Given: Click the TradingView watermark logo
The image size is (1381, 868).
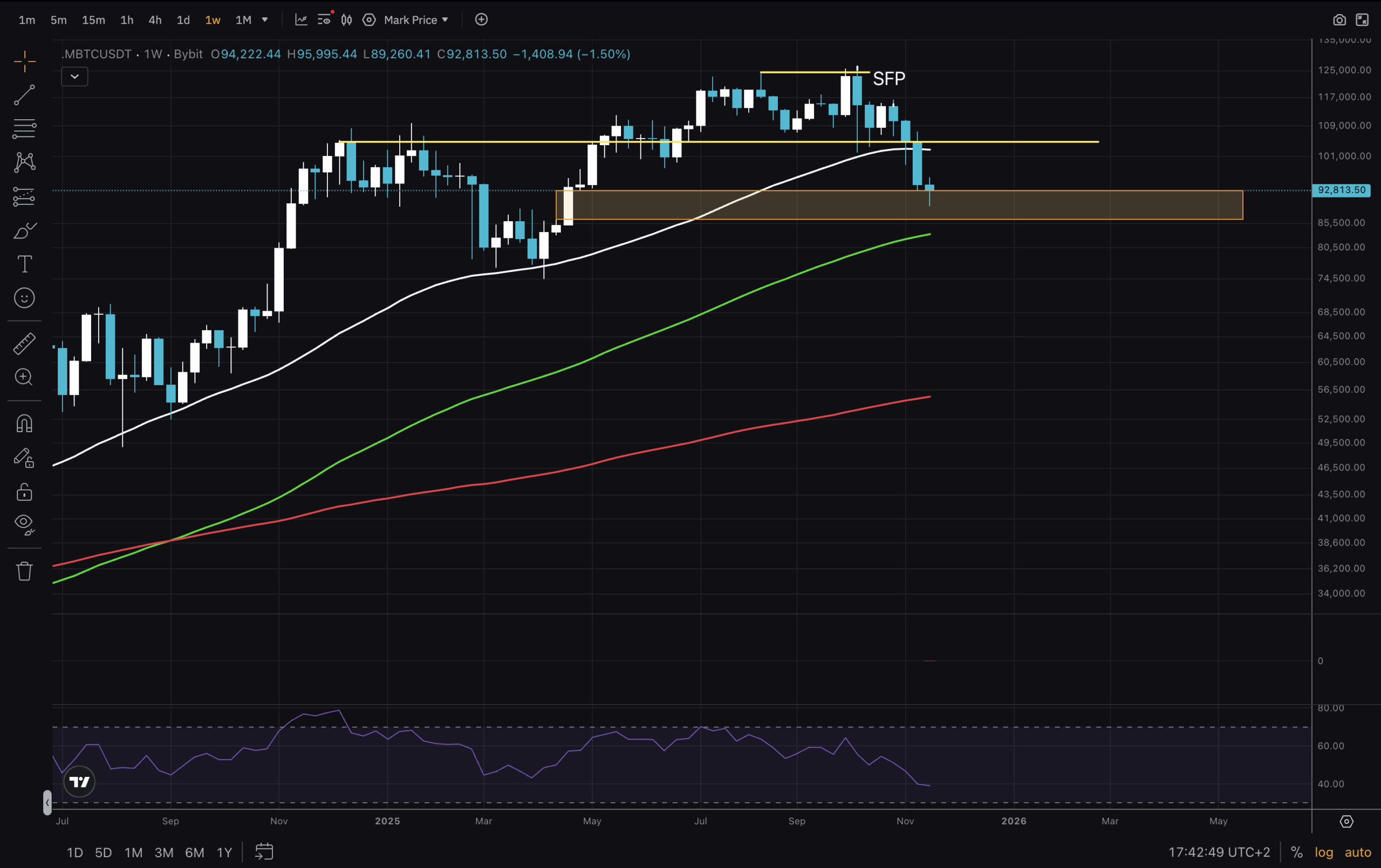Looking at the screenshot, I should pyautogui.click(x=79, y=781).
